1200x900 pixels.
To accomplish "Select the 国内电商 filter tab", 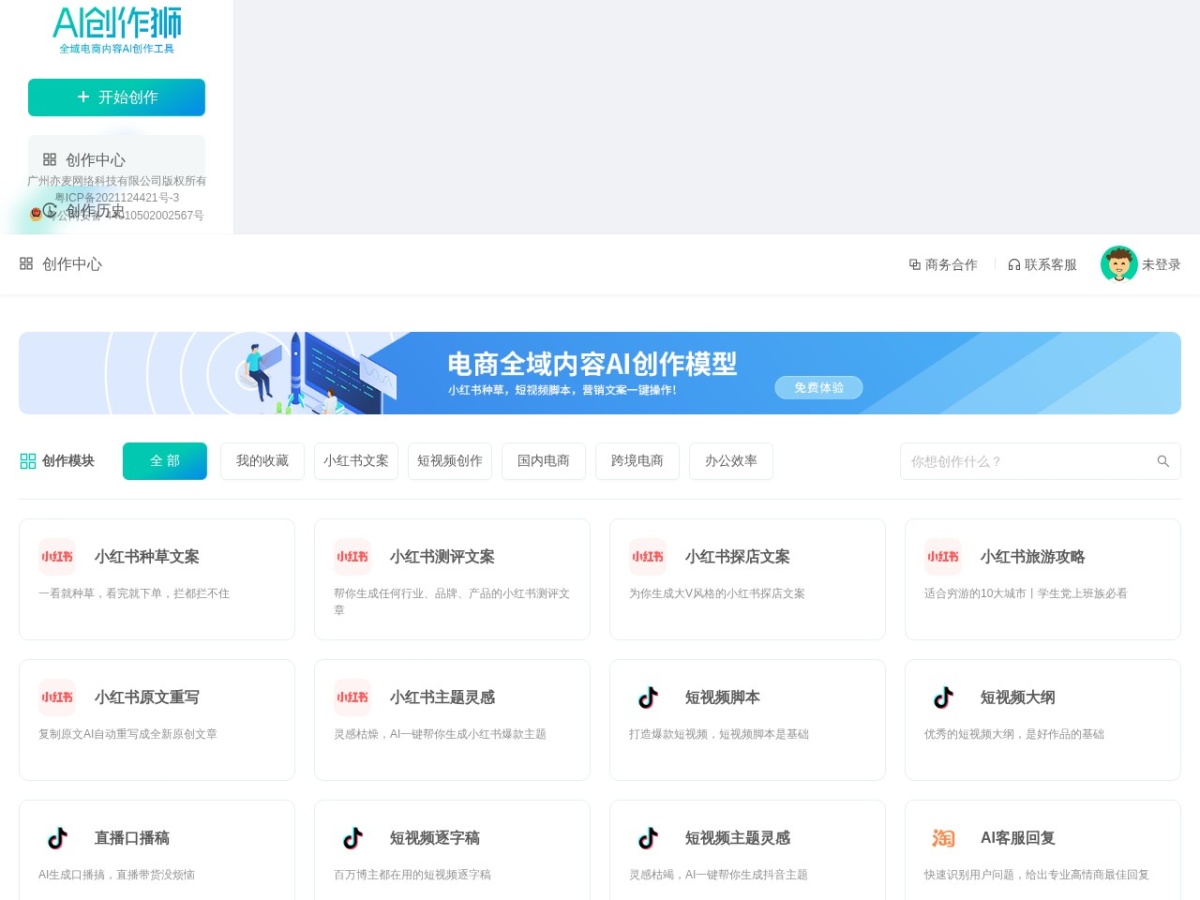I will coord(544,461).
